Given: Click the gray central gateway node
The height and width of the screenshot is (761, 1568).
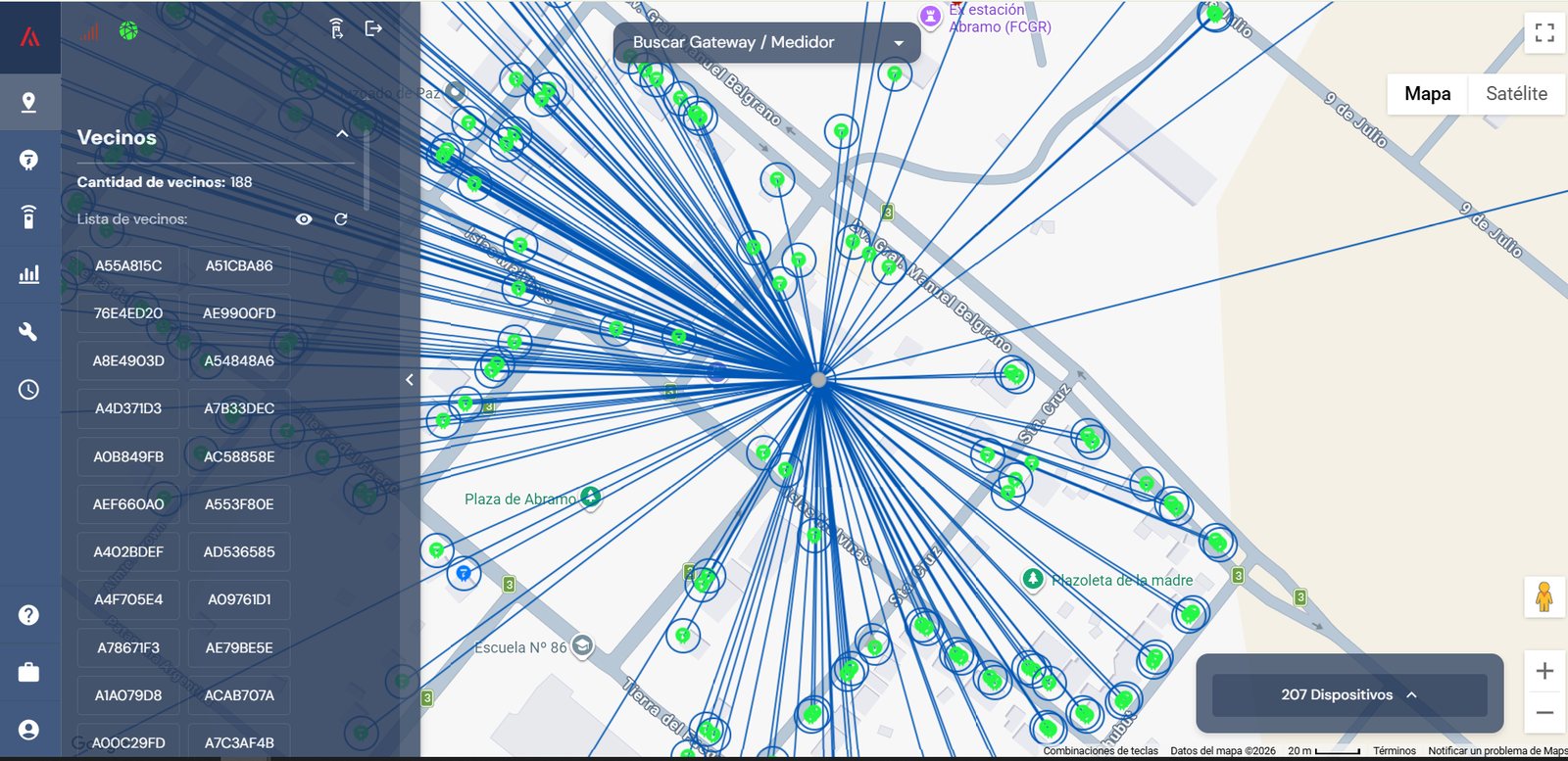Looking at the screenshot, I should (x=818, y=379).
